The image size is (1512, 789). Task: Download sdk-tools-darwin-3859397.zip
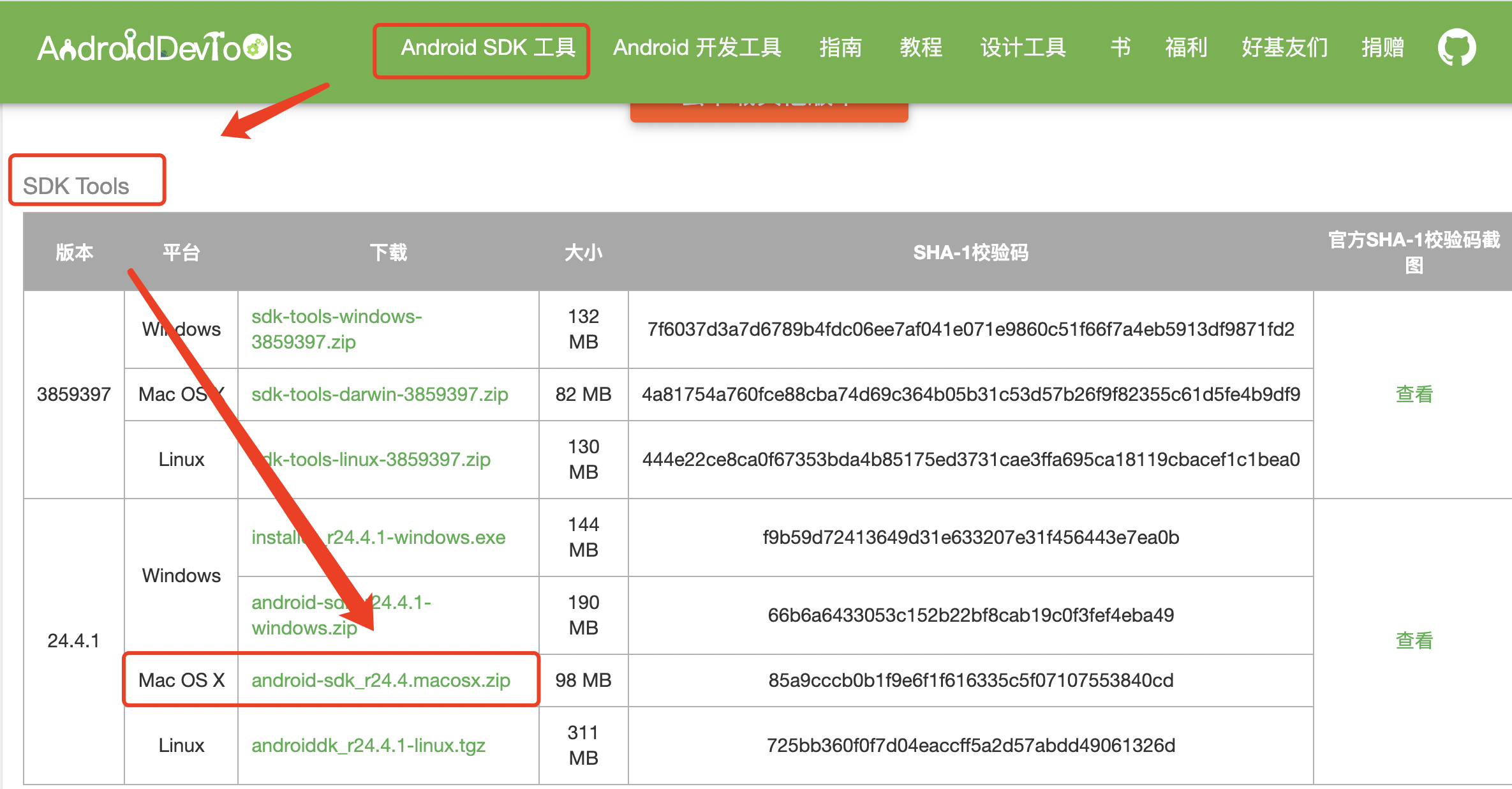point(380,395)
